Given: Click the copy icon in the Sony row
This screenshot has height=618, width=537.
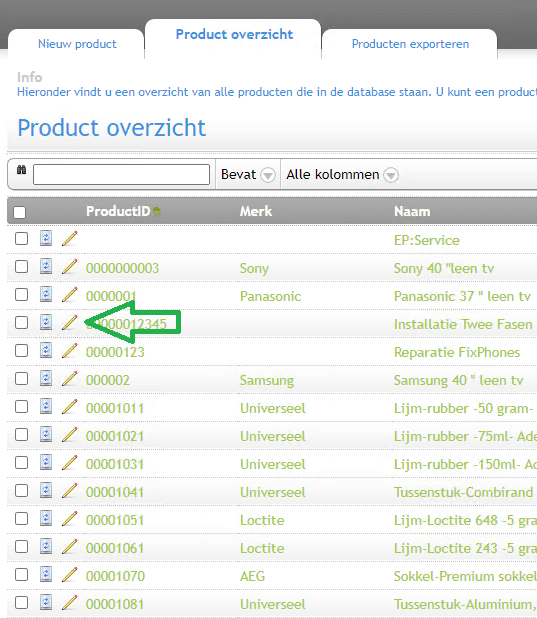Looking at the screenshot, I should (x=46, y=266).
